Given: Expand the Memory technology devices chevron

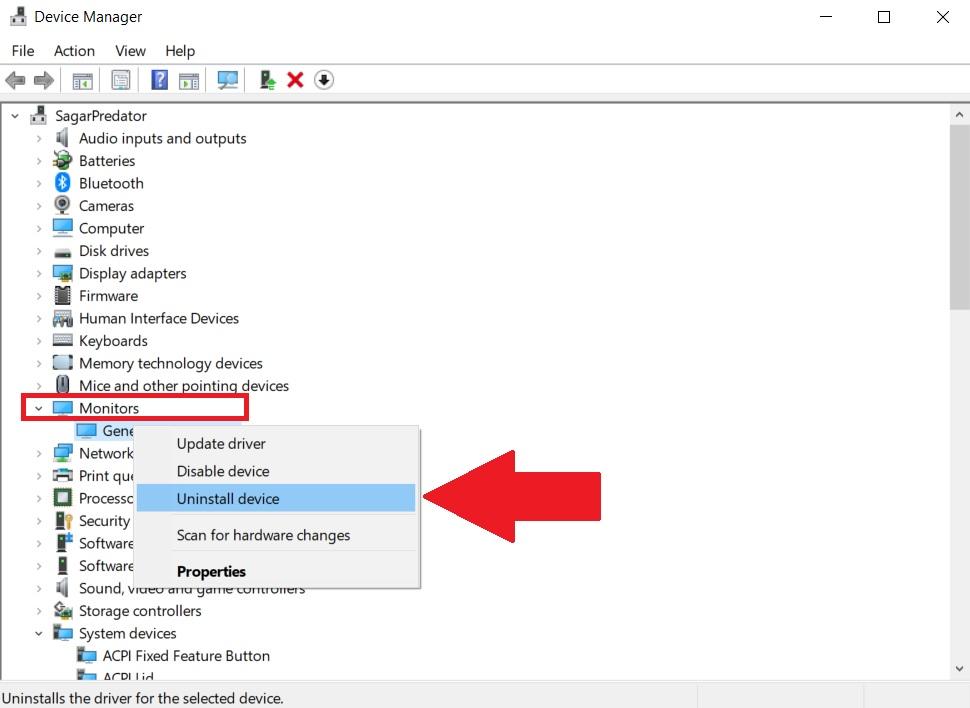Looking at the screenshot, I should (39, 363).
